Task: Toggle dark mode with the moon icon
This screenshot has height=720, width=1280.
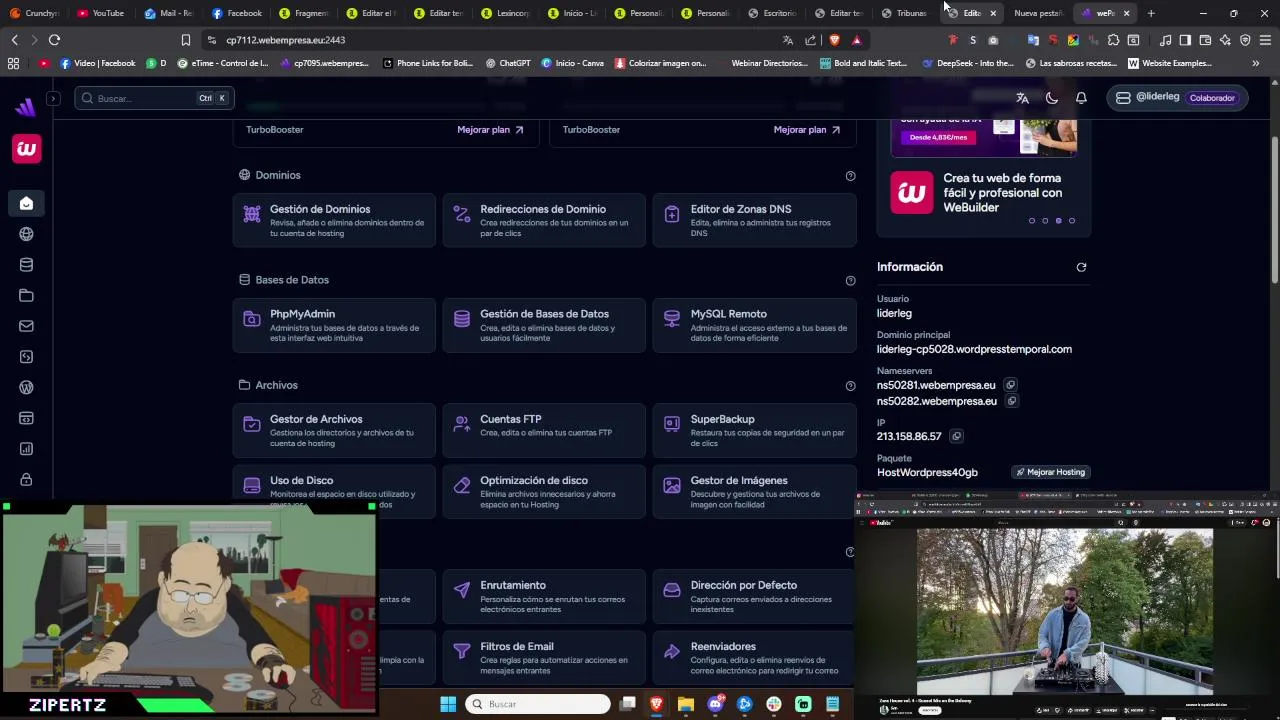Action: pyautogui.click(x=1052, y=98)
